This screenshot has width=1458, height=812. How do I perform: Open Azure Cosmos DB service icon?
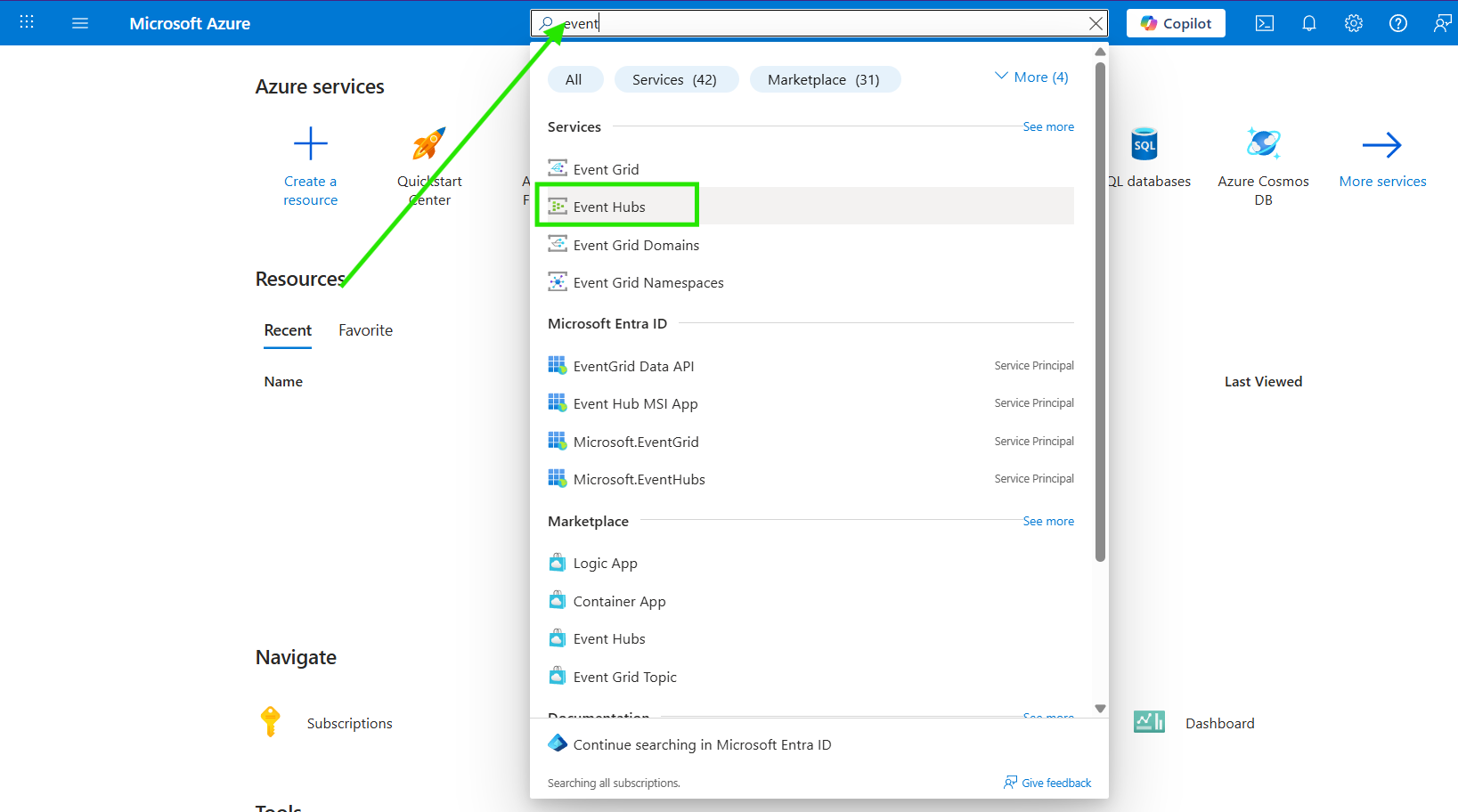1262,144
